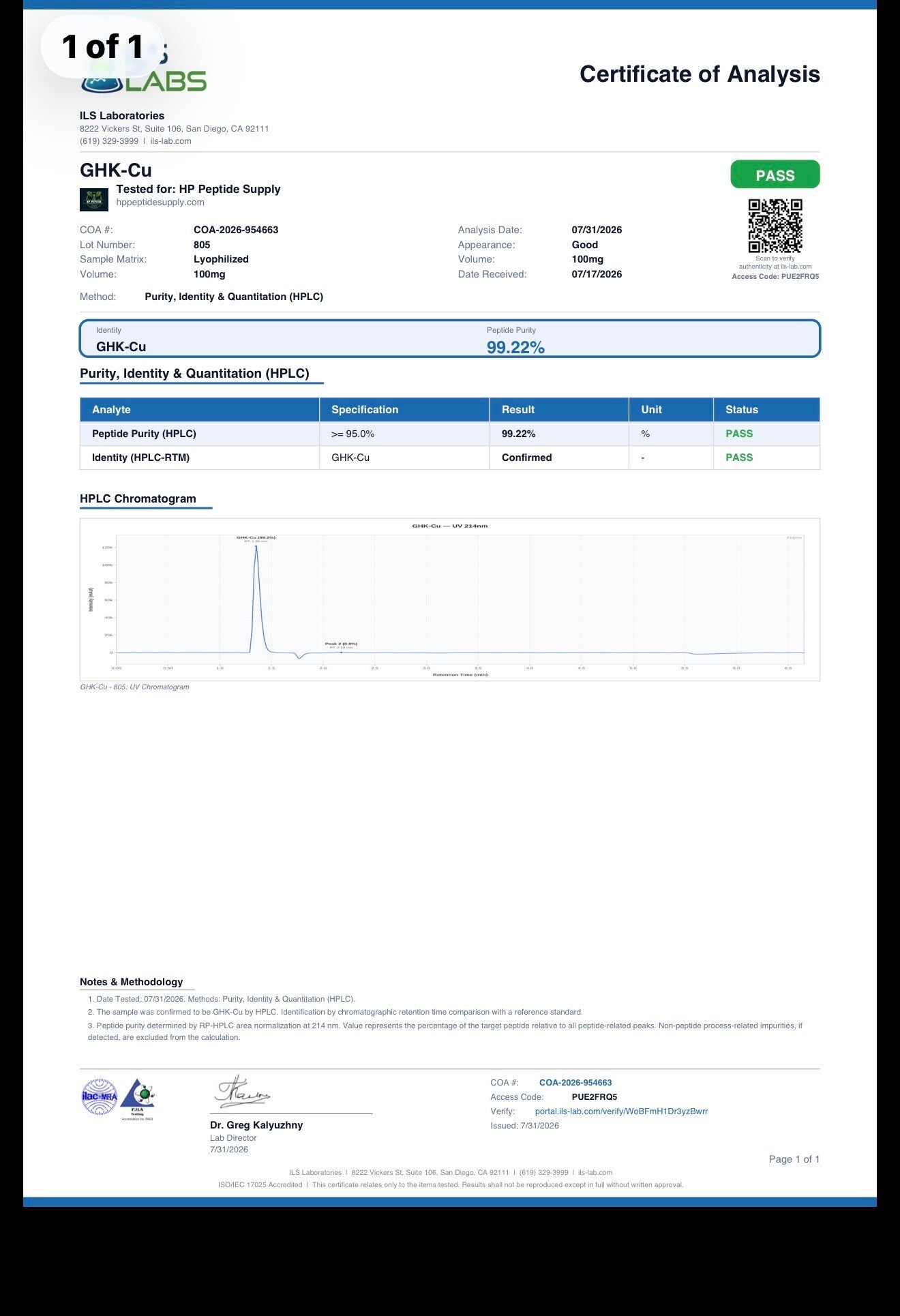Image resolution: width=900 pixels, height=1316 pixels.
Task: Click the bold COA-2026-954663 value in the header
Action: [236, 230]
